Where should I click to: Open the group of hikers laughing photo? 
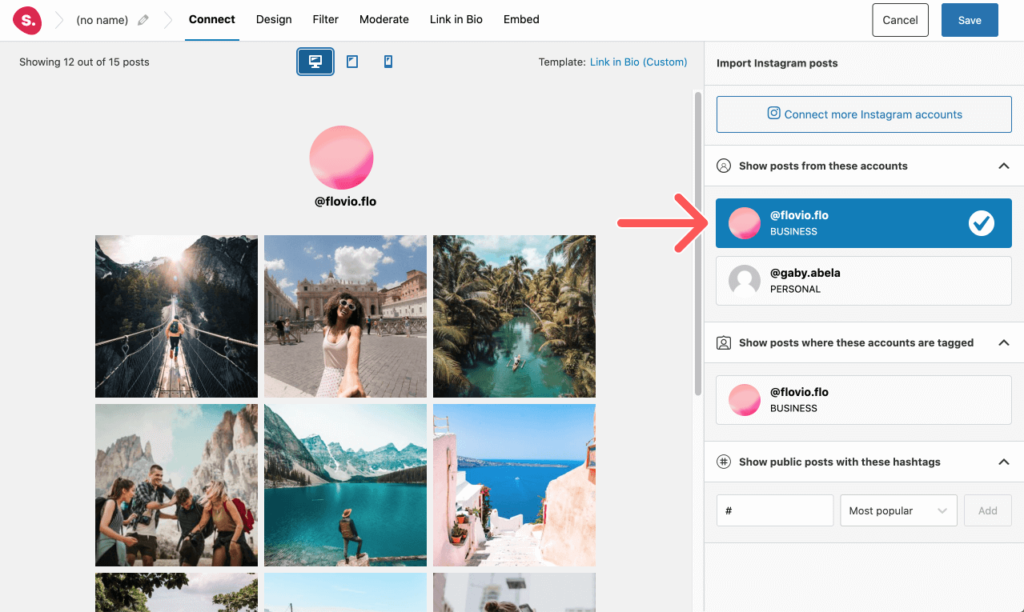click(x=176, y=485)
